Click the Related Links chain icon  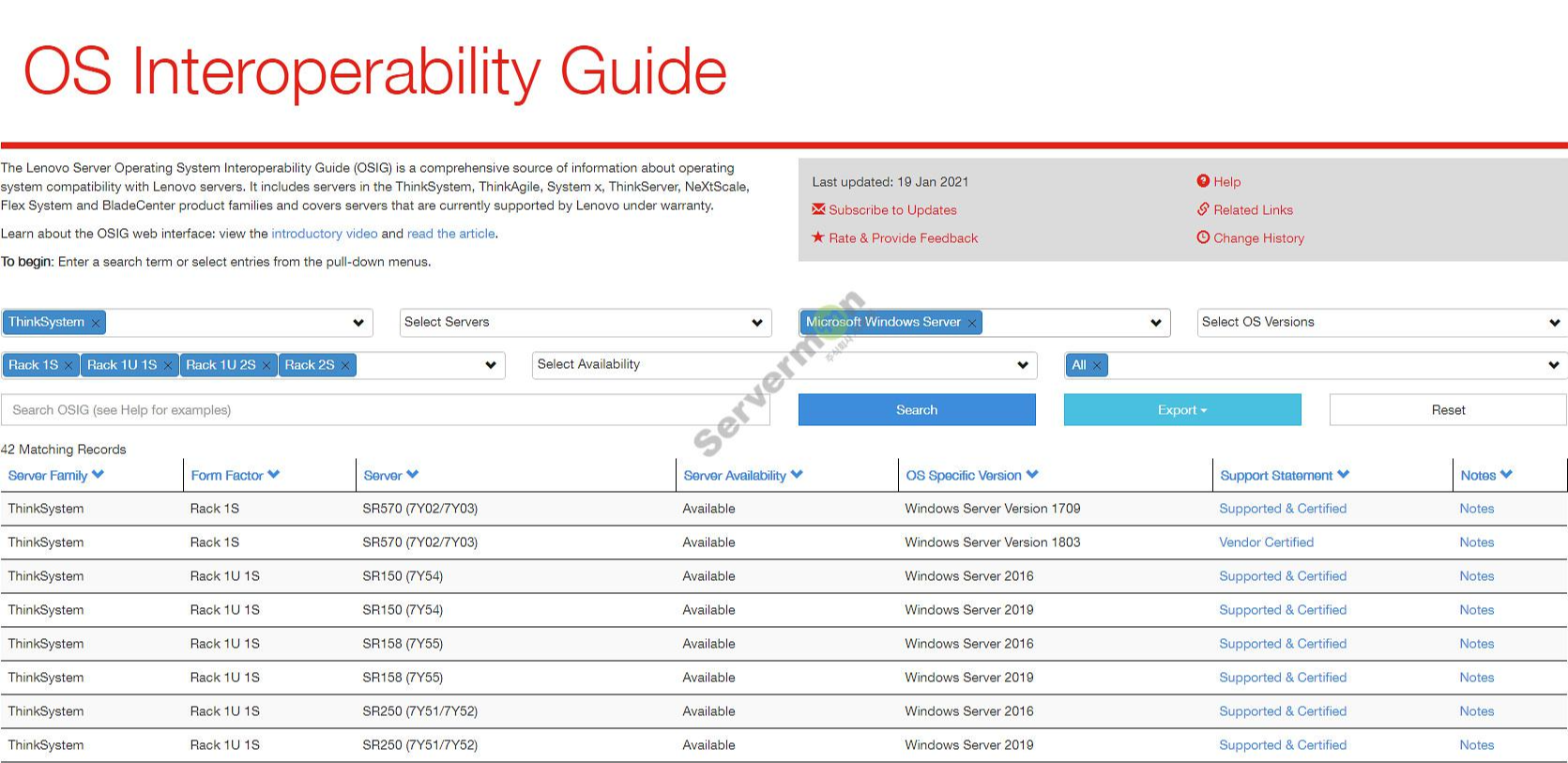point(1203,209)
